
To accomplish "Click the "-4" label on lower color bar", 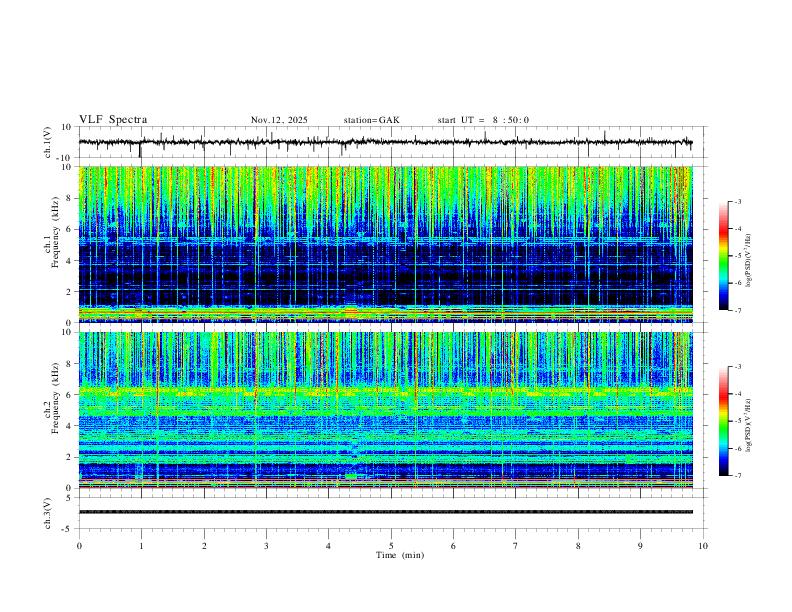I will [737, 394].
